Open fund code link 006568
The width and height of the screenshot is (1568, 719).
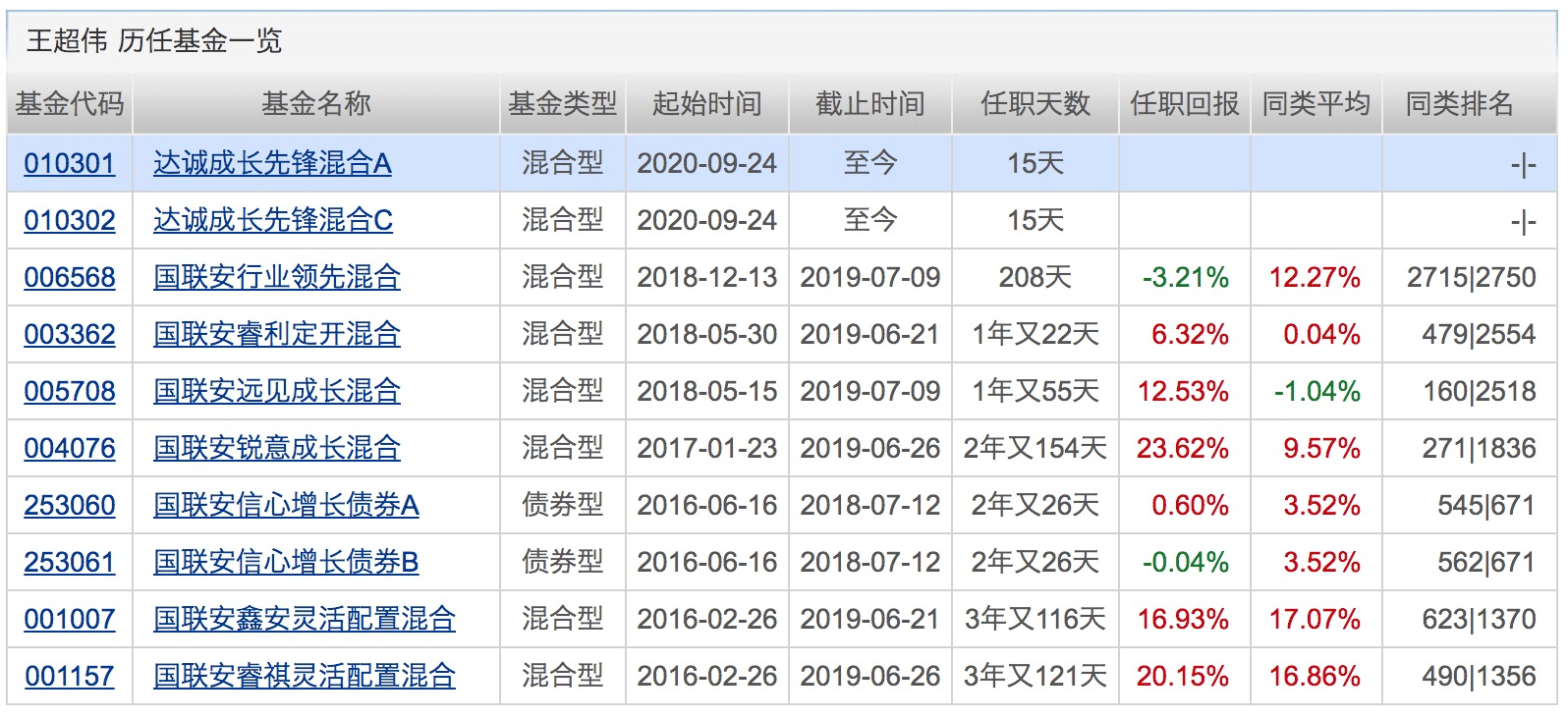70,277
